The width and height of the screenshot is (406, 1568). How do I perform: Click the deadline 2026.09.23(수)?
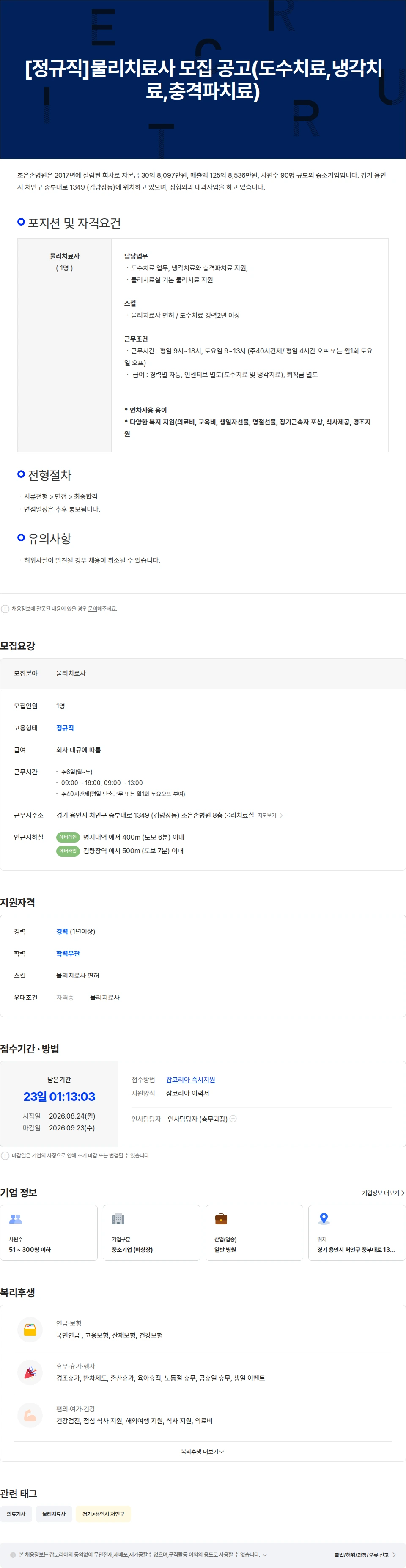click(72, 1128)
